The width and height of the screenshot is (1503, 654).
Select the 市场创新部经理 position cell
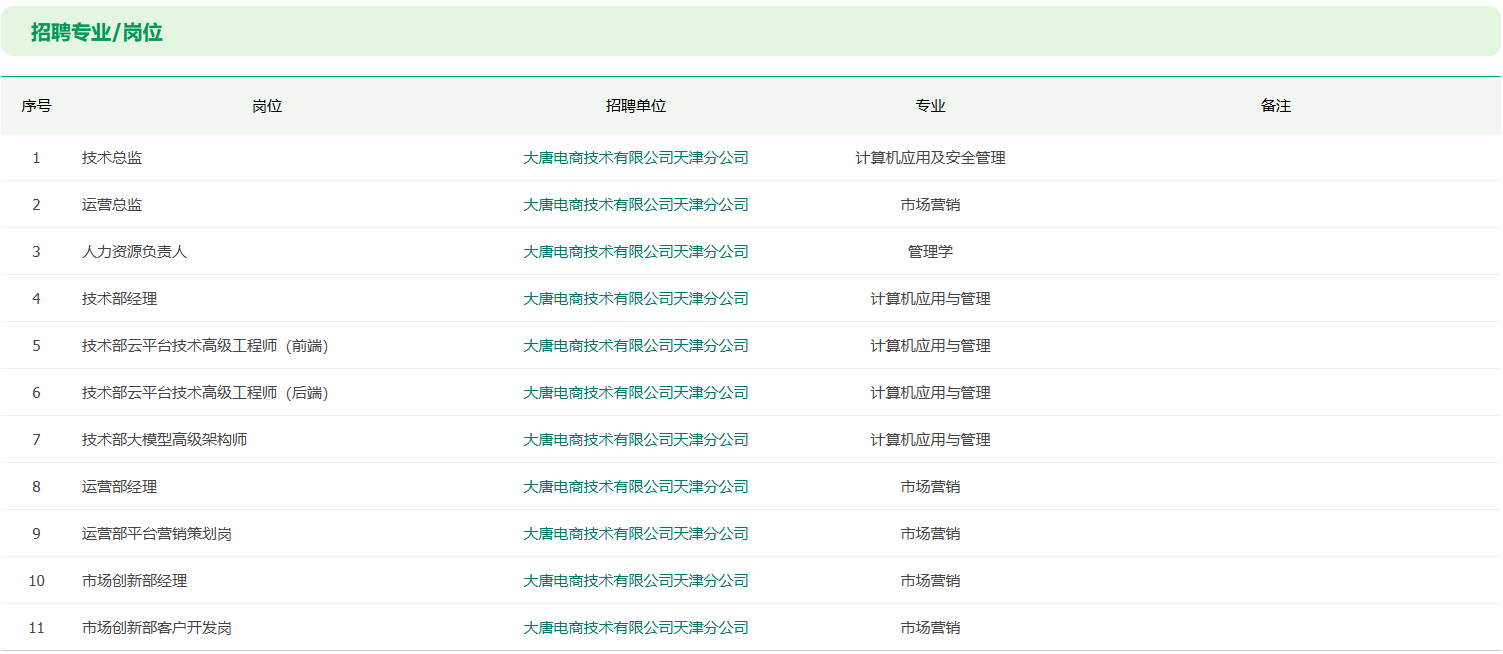pos(135,581)
